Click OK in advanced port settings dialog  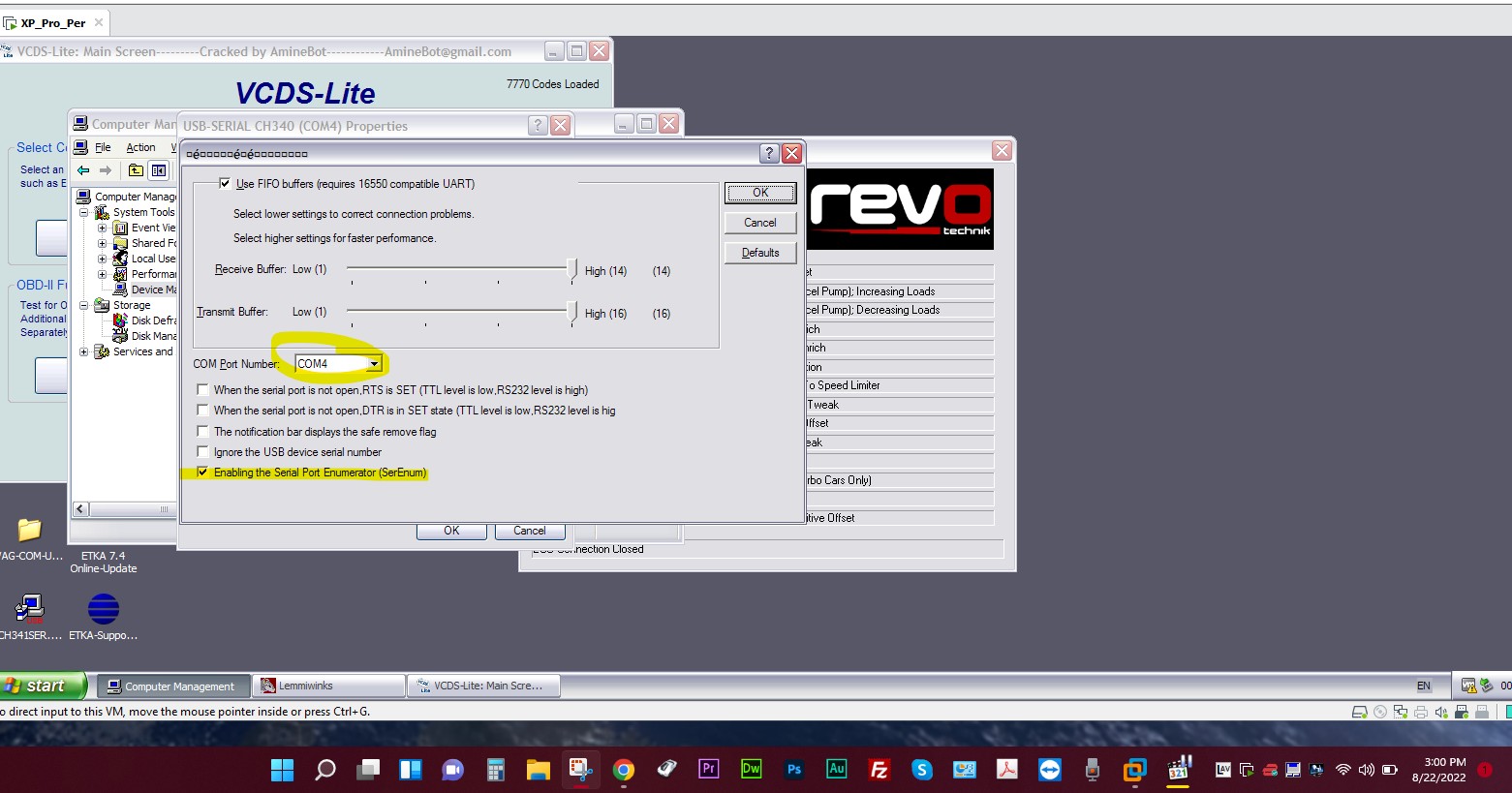coord(760,193)
